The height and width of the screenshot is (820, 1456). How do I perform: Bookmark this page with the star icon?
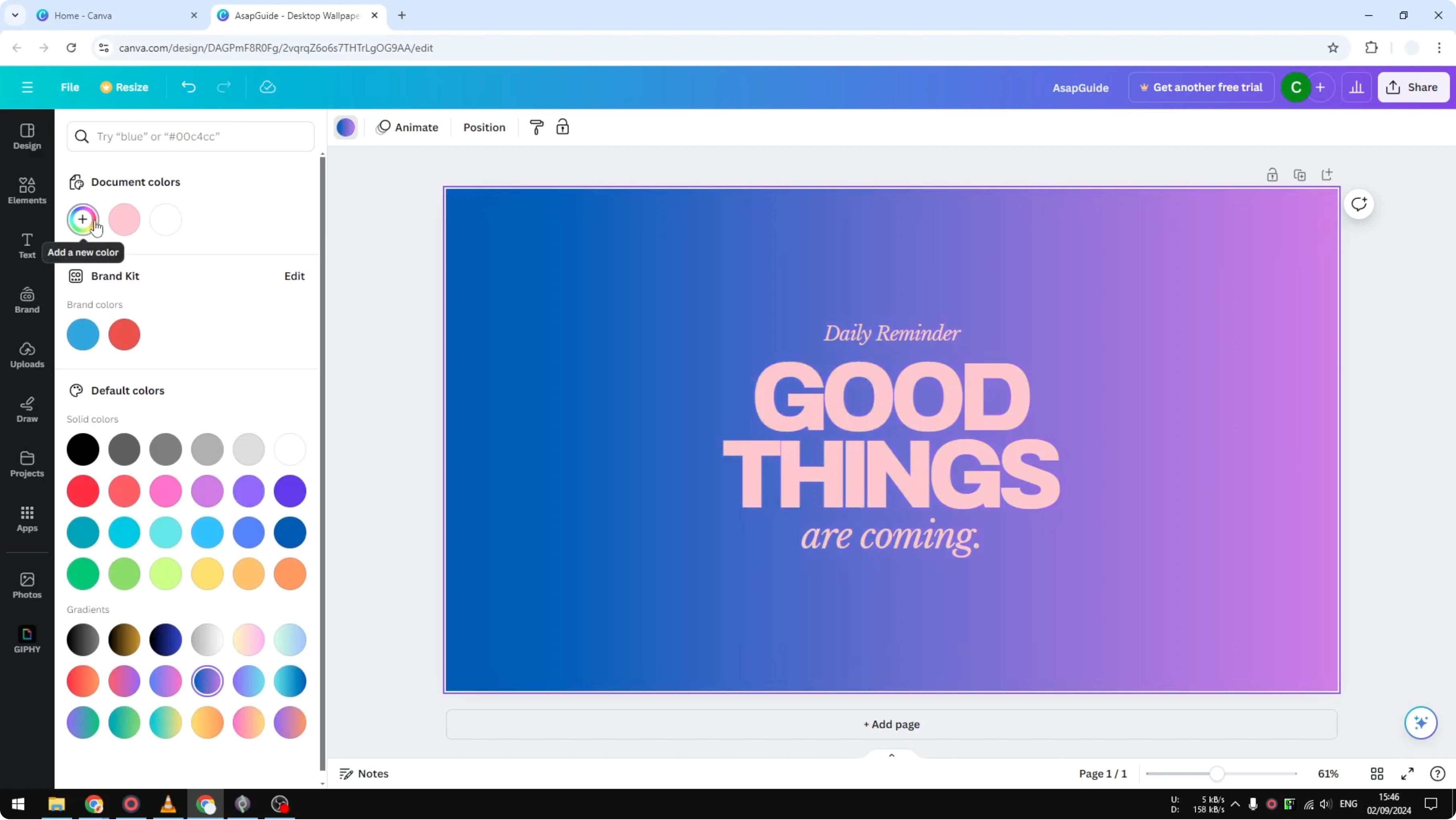[x=1333, y=48]
